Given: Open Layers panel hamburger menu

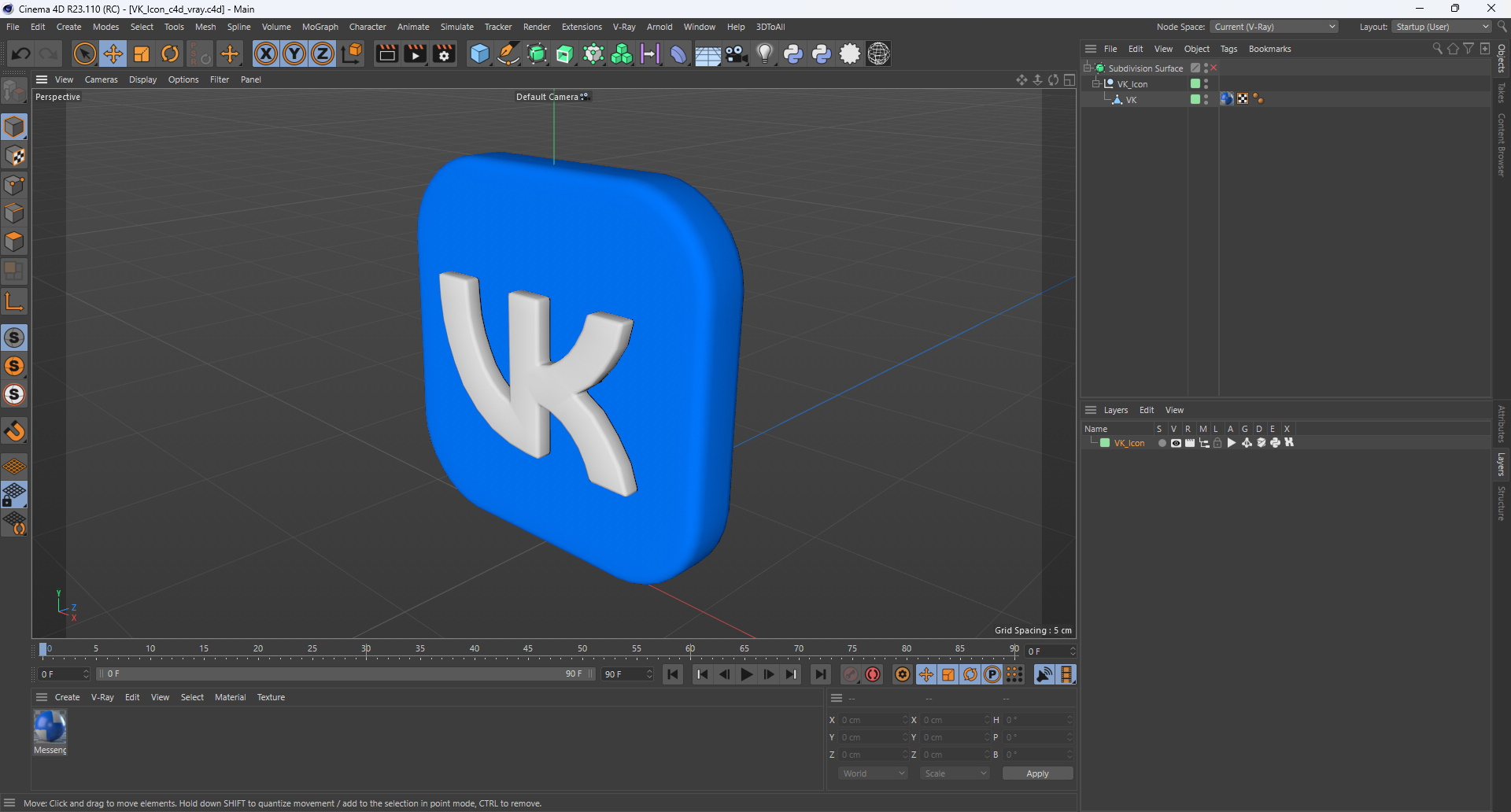Looking at the screenshot, I should [1091, 410].
